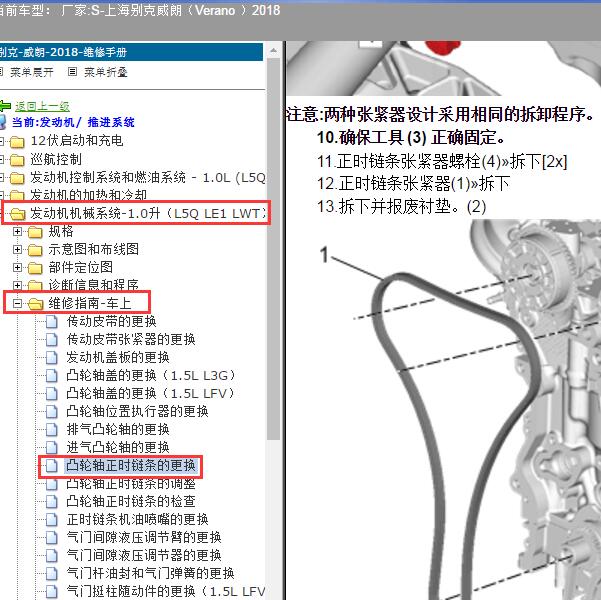
Task: Expand the 部件定位图 folder
Action: pyautogui.click(x=17, y=268)
